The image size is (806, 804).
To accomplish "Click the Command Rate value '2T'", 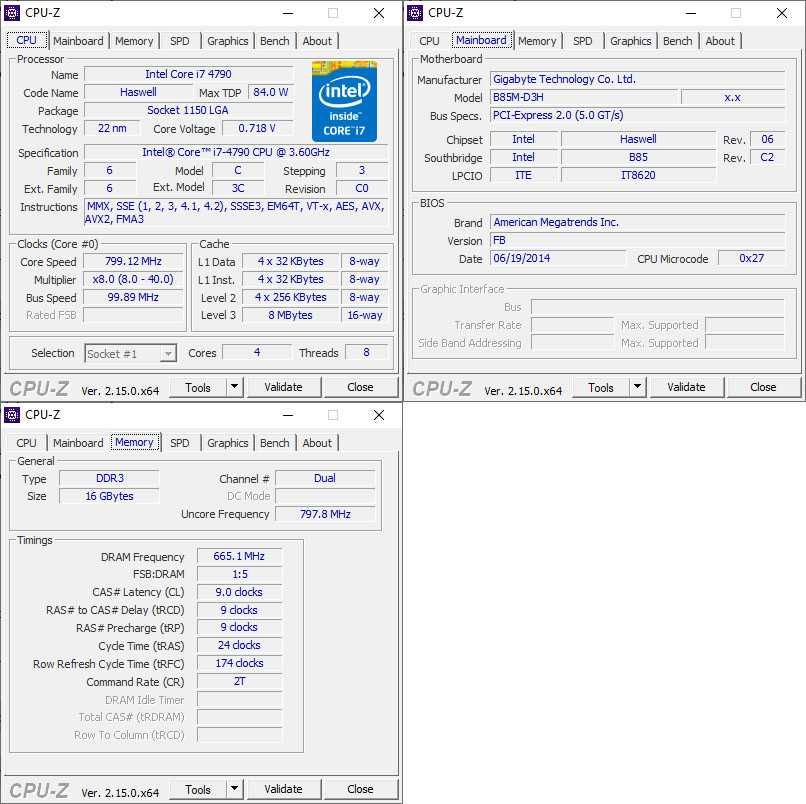I will point(240,681).
